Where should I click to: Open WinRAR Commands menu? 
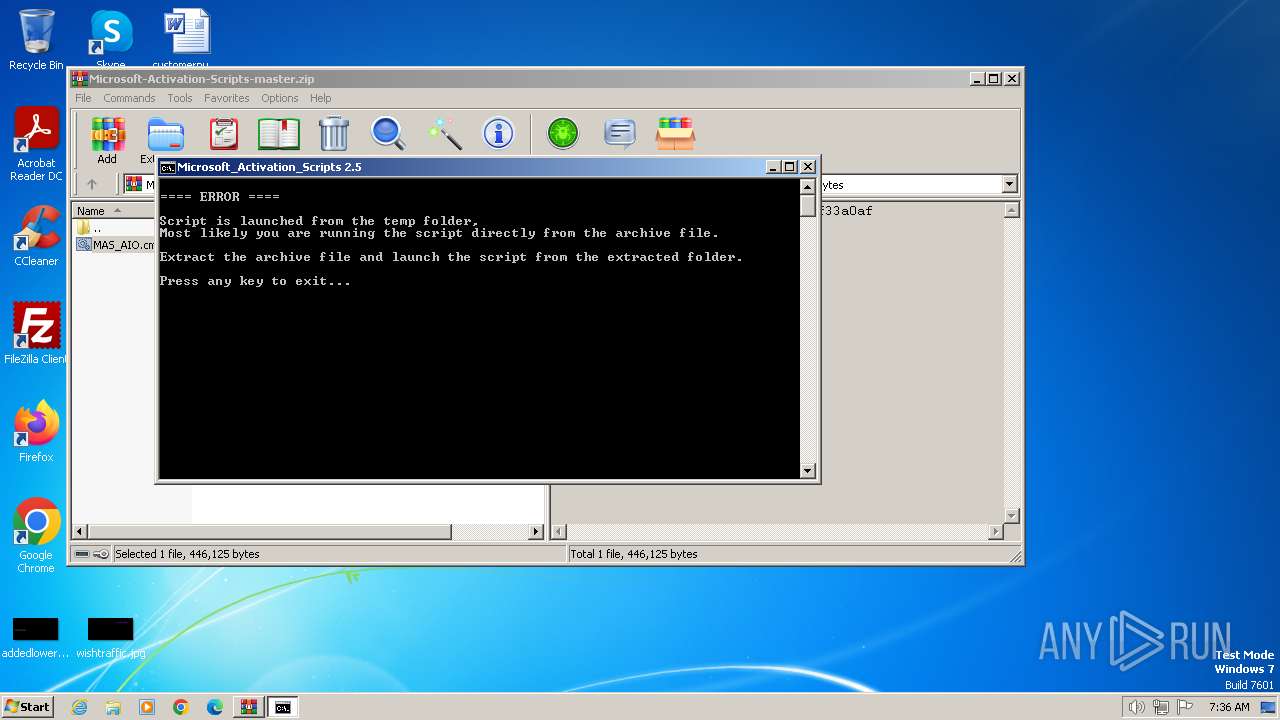click(x=129, y=98)
